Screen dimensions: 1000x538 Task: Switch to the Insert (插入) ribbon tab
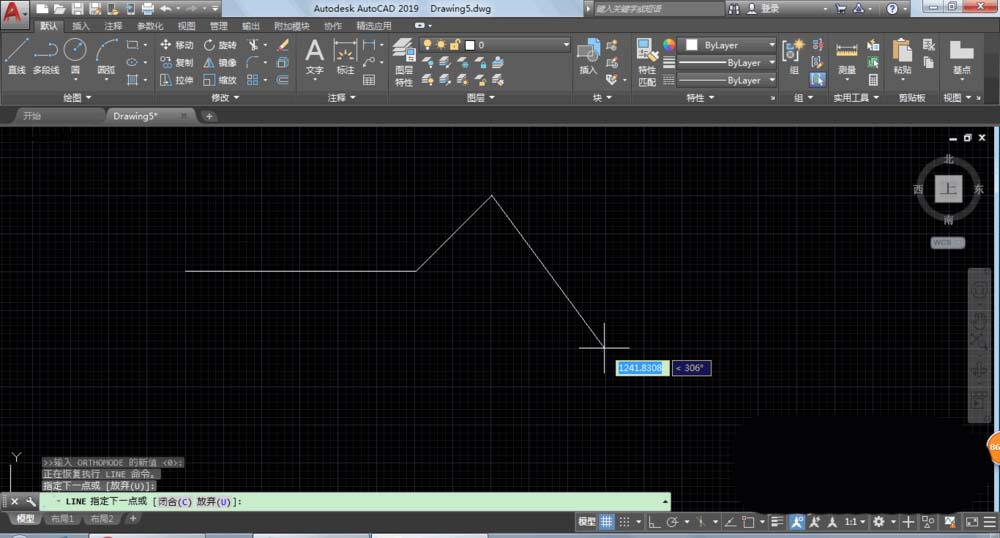click(81, 26)
